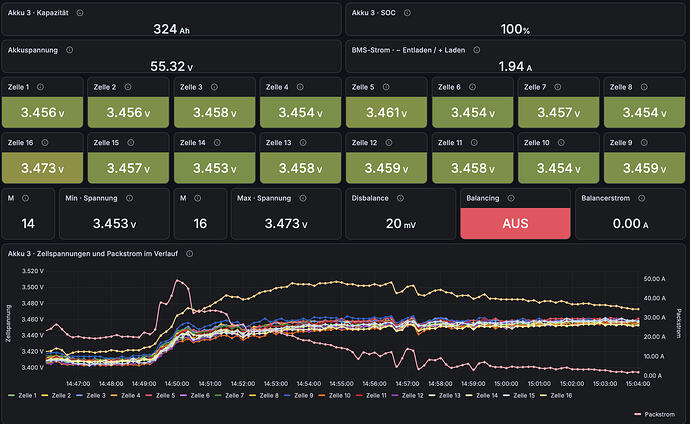This screenshot has height=424, width=690.
Task: Select the 20 mV disbalance value
Action: (x=400, y=223)
